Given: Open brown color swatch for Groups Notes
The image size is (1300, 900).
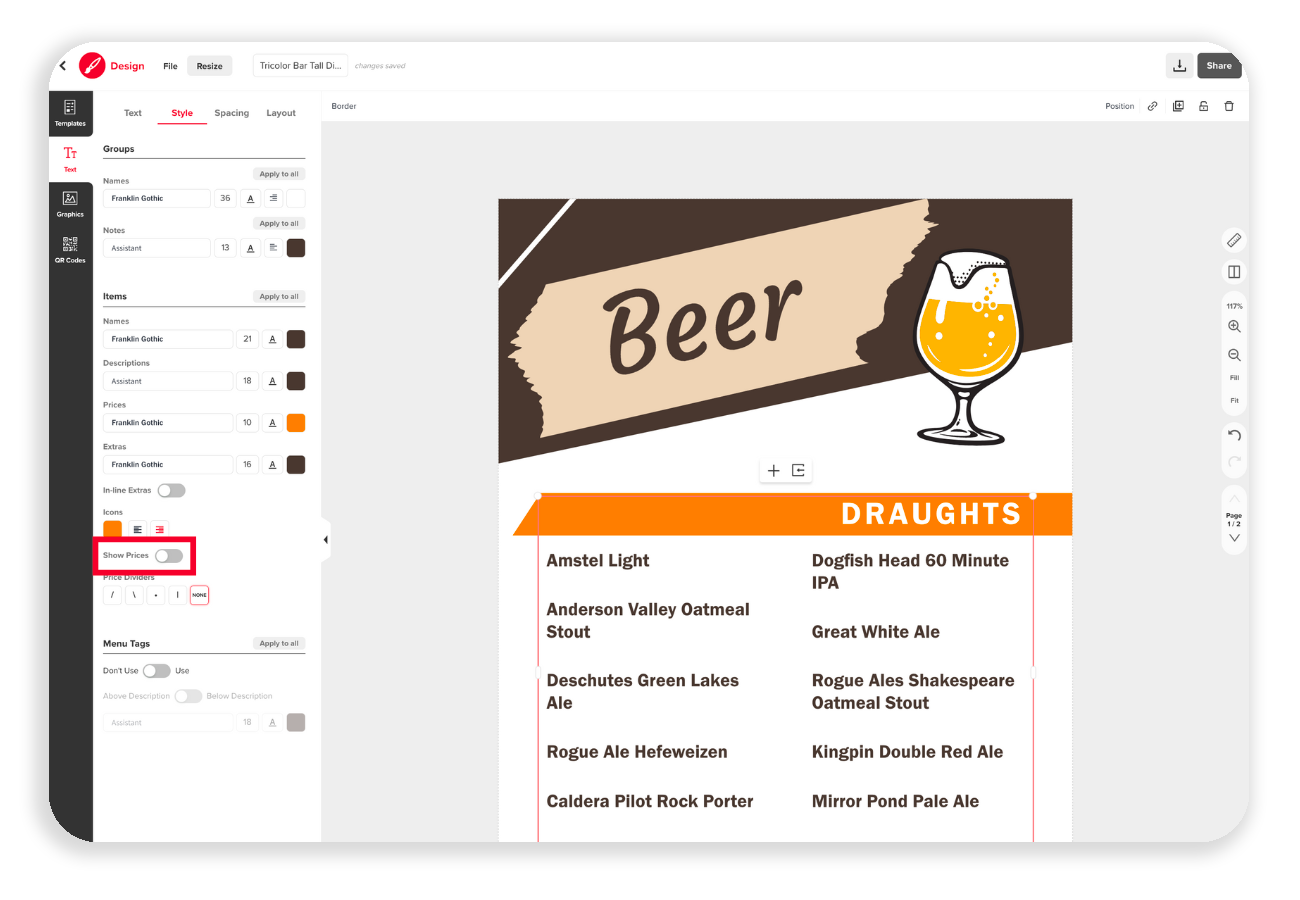Looking at the screenshot, I should tap(296, 248).
